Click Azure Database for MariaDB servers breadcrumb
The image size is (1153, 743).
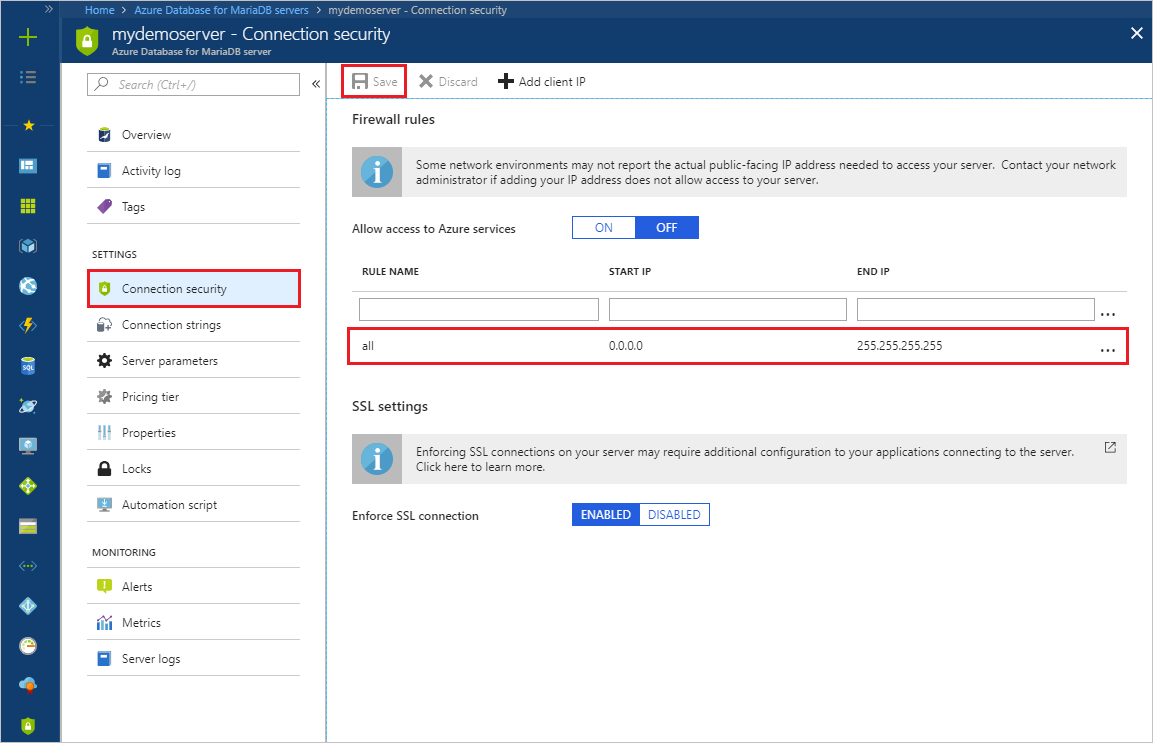click(221, 10)
